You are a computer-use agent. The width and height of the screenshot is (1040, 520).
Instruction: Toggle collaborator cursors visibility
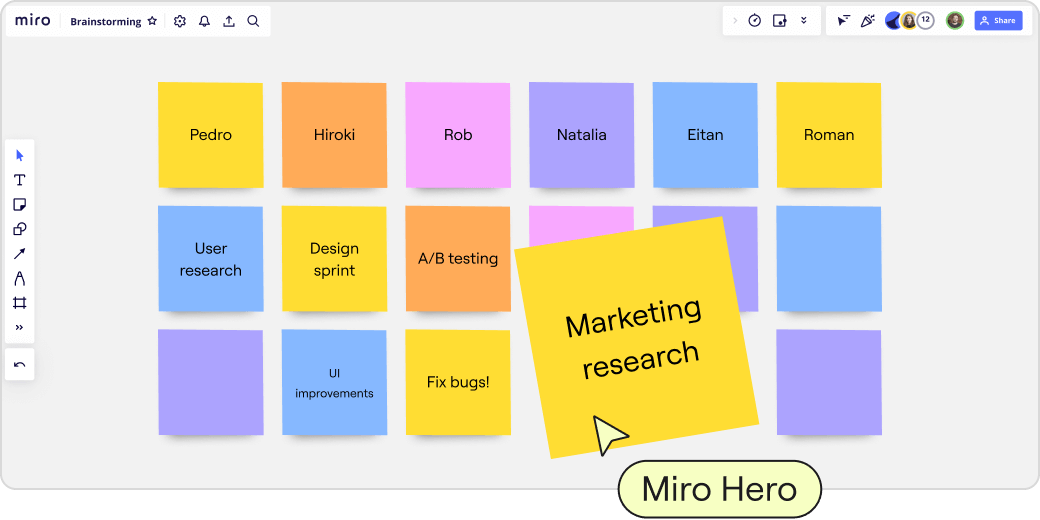pos(843,21)
